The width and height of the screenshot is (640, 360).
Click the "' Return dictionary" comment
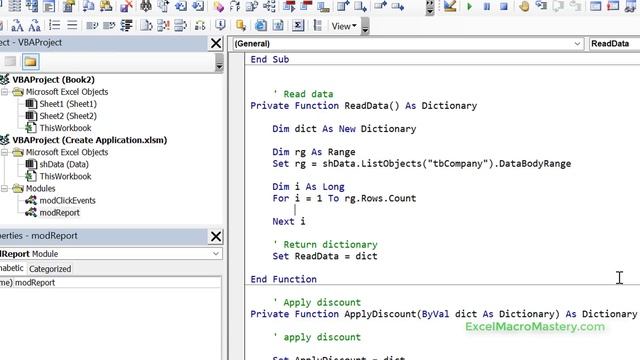point(325,244)
